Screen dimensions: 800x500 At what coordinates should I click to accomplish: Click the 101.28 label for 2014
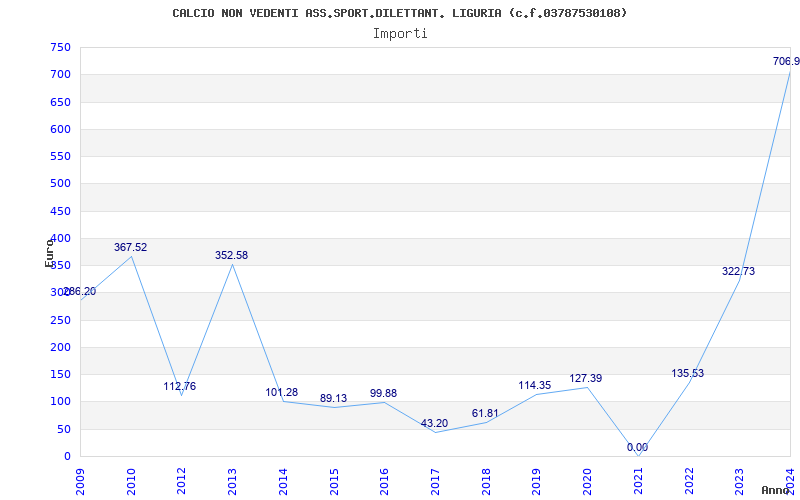pos(282,392)
